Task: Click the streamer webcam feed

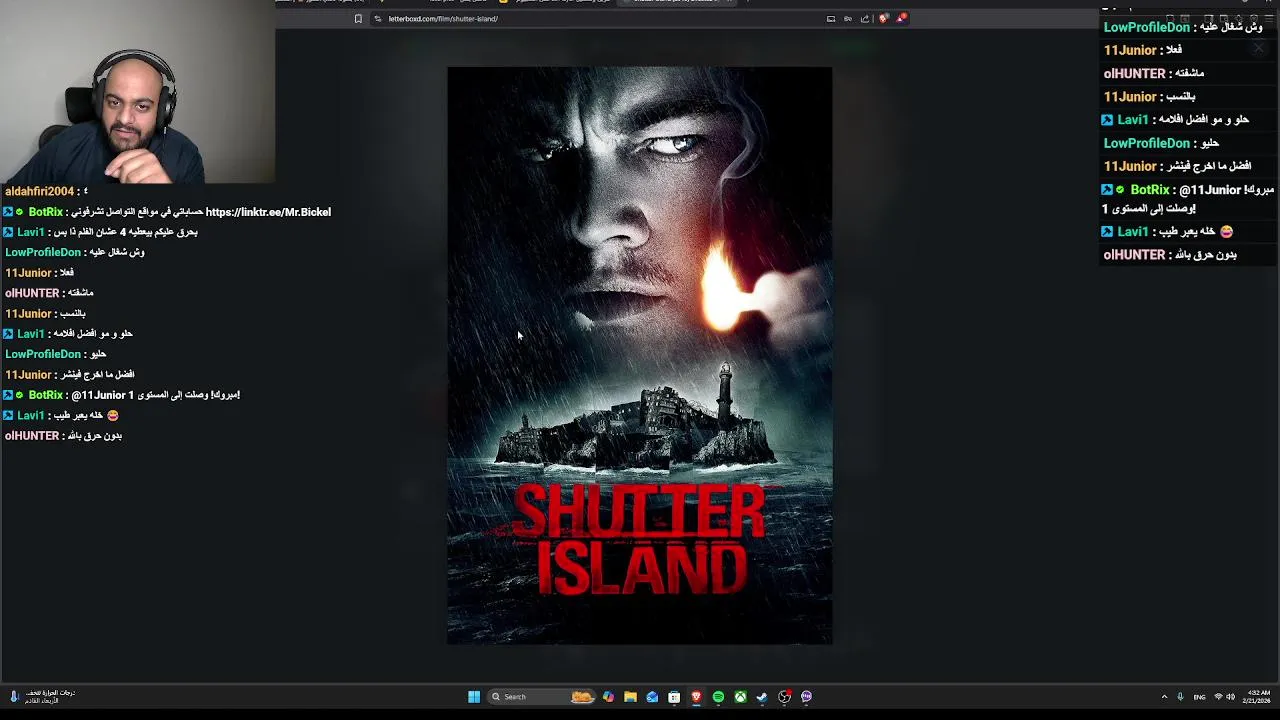Action: [x=137, y=92]
